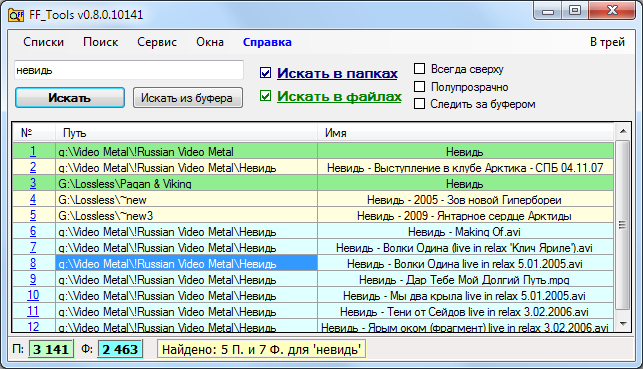Click the 'Искать из буфера' button
The width and height of the screenshot is (643, 369).
(188, 98)
